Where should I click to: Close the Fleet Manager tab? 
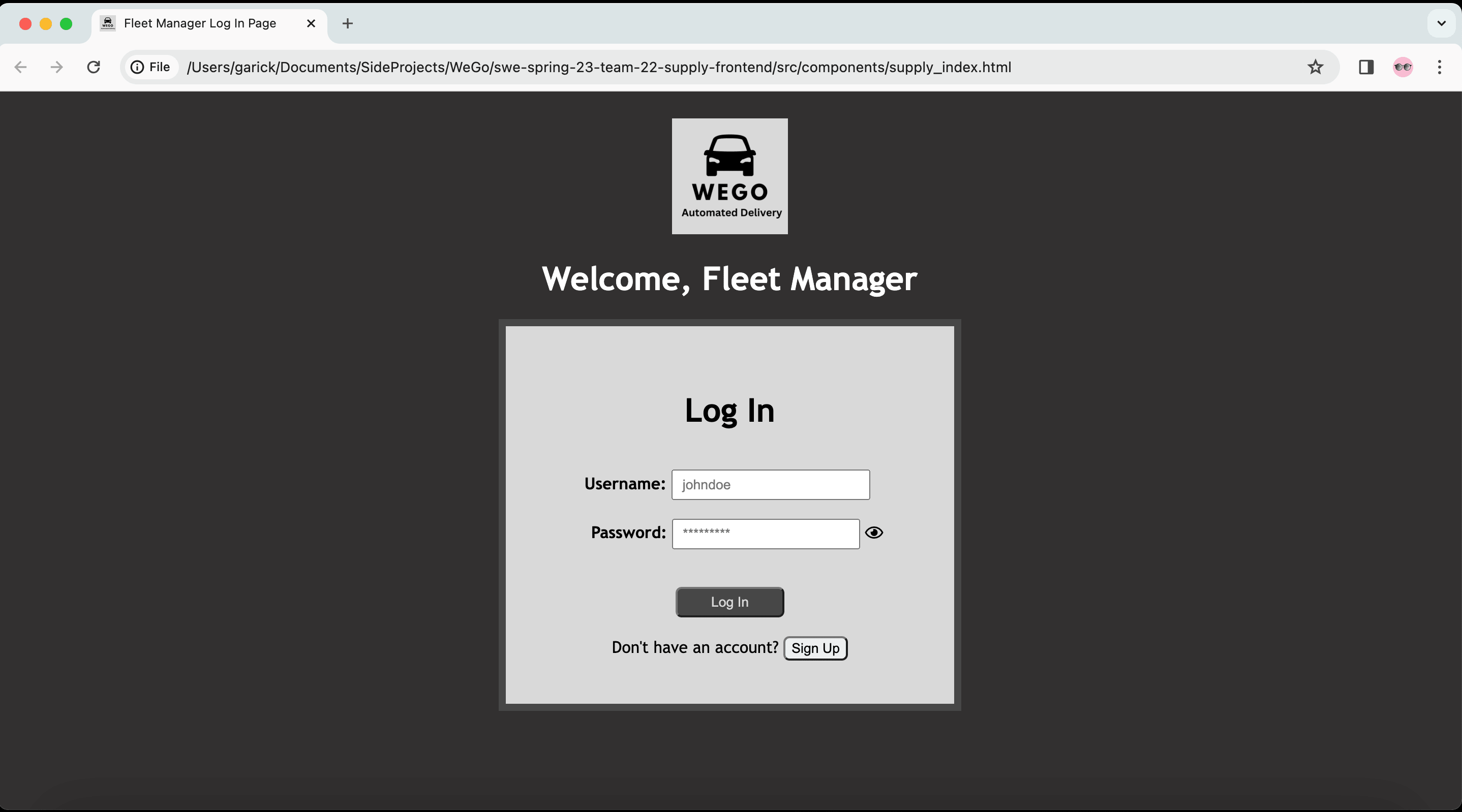point(311,23)
